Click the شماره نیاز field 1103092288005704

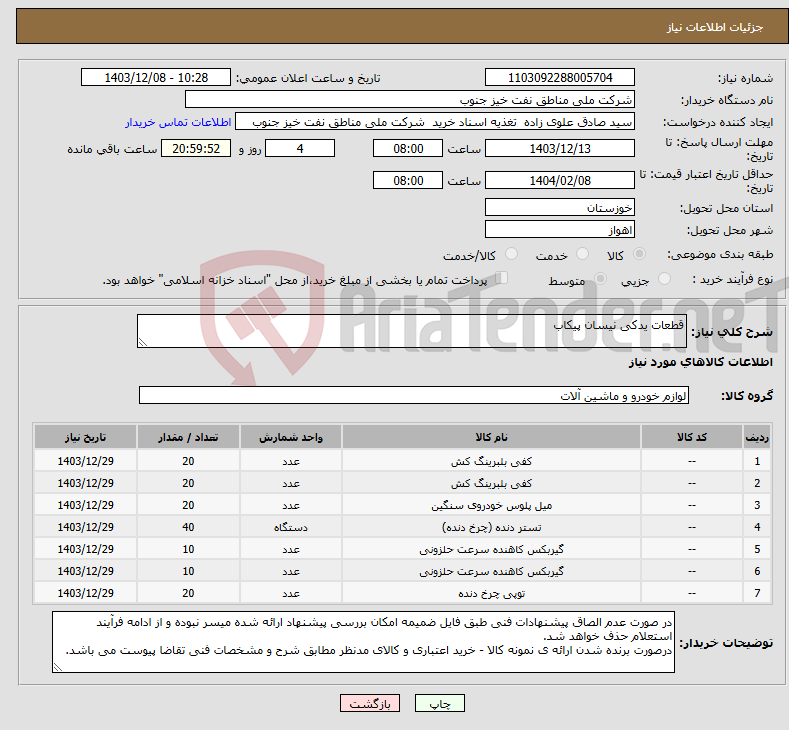point(560,77)
